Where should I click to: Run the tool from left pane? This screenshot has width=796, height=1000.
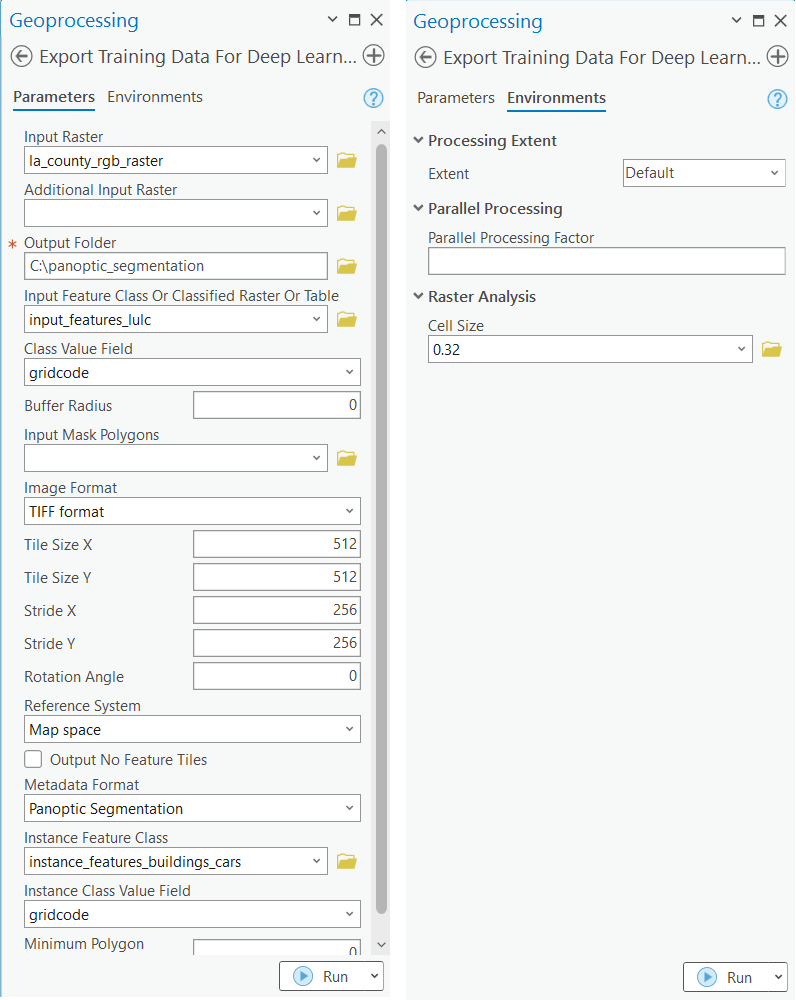(x=322, y=976)
